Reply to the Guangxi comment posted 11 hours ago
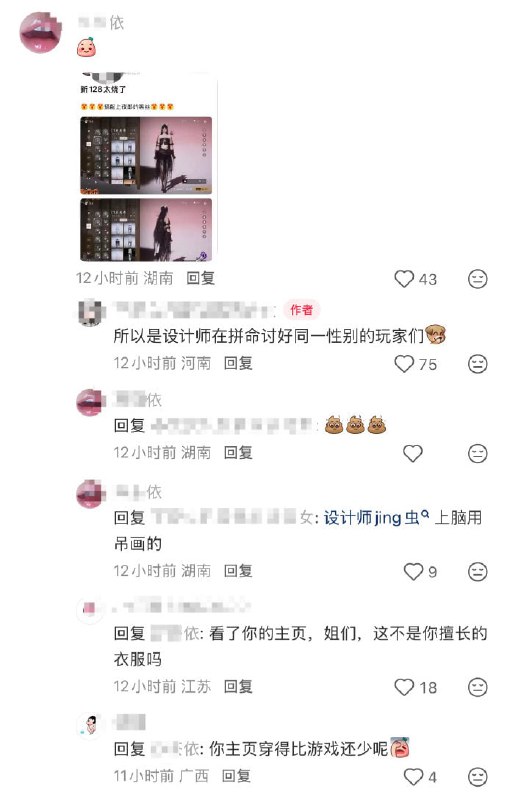 236,776
